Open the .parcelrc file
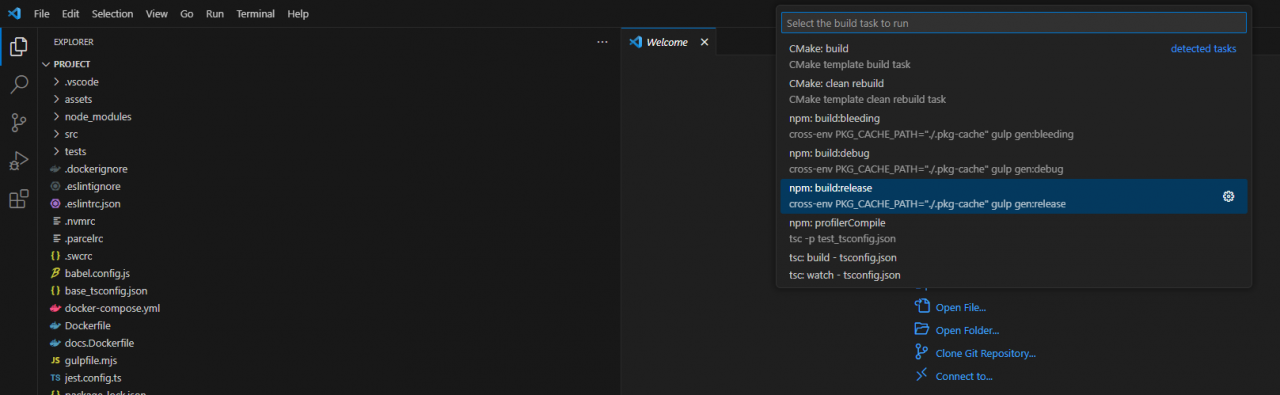The width and height of the screenshot is (1280, 395). coord(329,239)
